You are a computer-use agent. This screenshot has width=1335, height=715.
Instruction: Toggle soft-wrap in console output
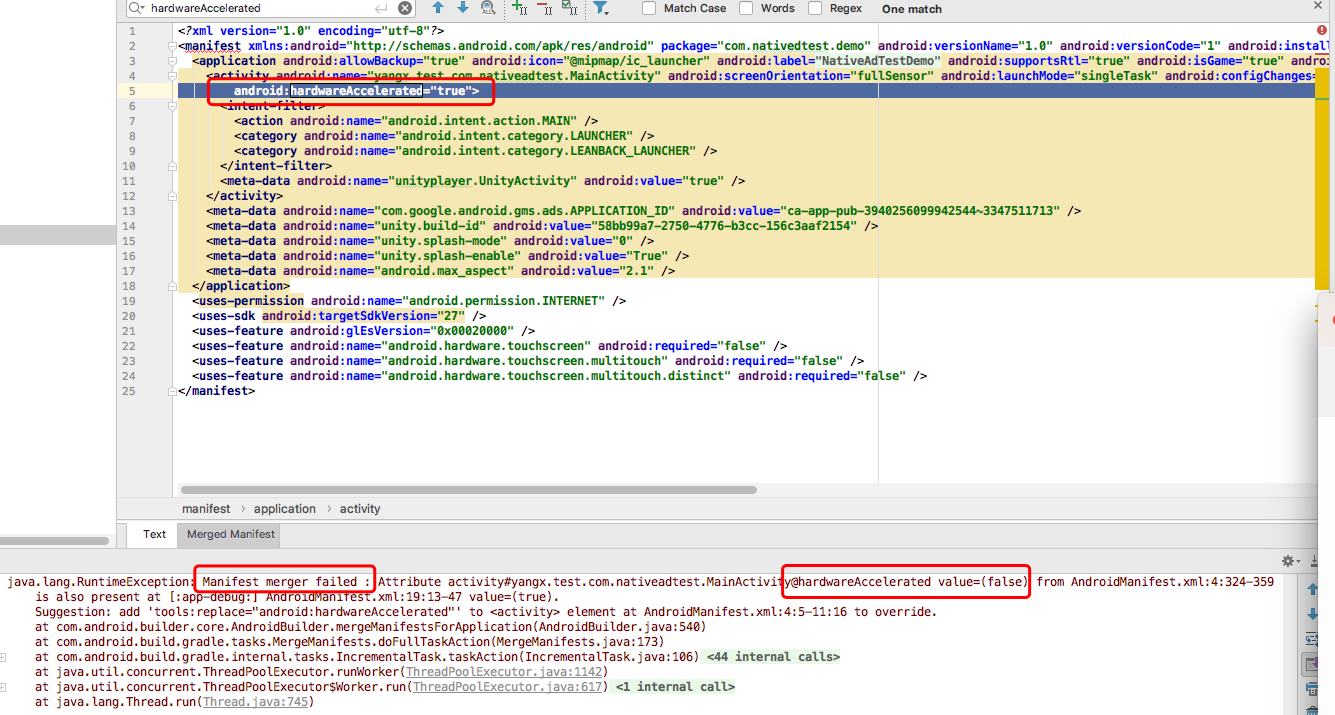1314,639
